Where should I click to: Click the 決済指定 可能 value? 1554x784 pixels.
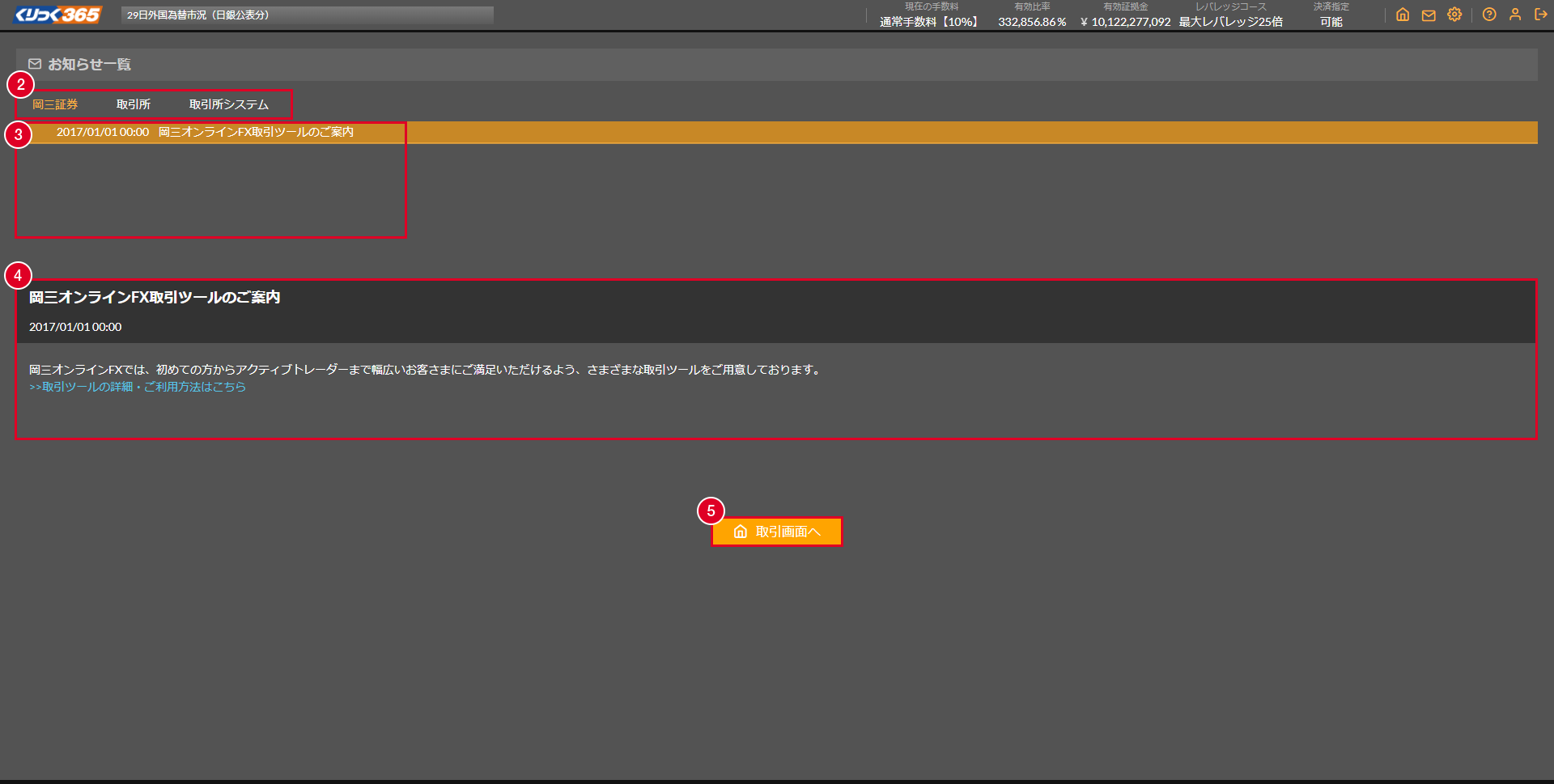click(1331, 22)
